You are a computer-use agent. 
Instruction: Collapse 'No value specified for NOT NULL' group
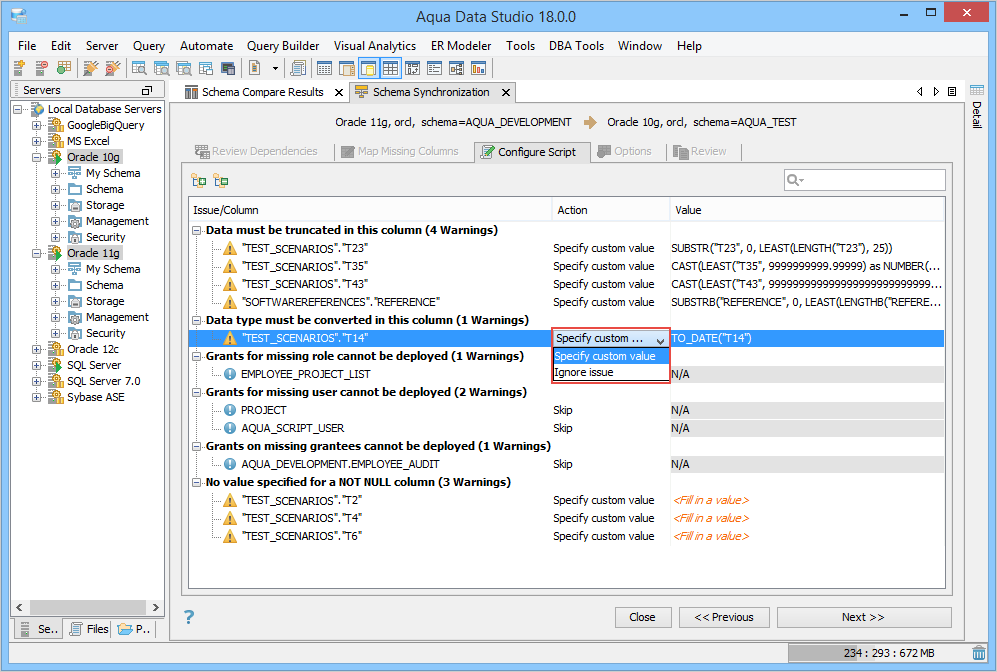click(x=197, y=483)
